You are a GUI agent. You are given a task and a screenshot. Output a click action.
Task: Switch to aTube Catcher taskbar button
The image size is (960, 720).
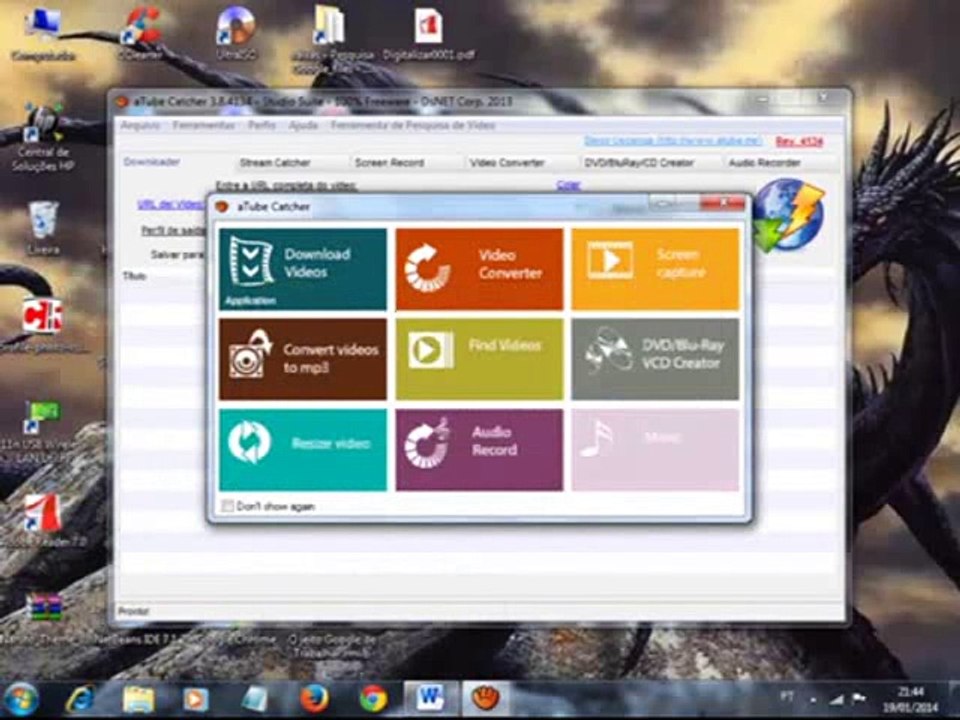(x=486, y=699)
